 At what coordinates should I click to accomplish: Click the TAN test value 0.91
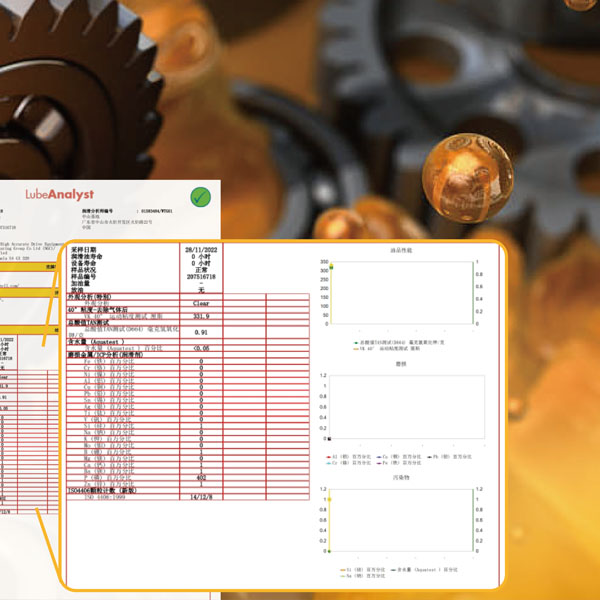tap(200, 332)
